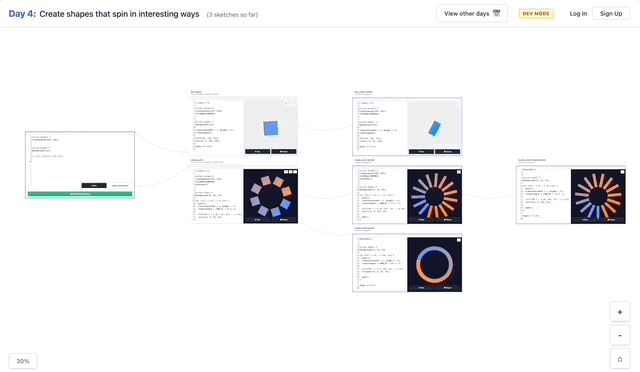Click the blue square canvas preview
This screenshot has height=372, width=640.
(x=271, y=125)
